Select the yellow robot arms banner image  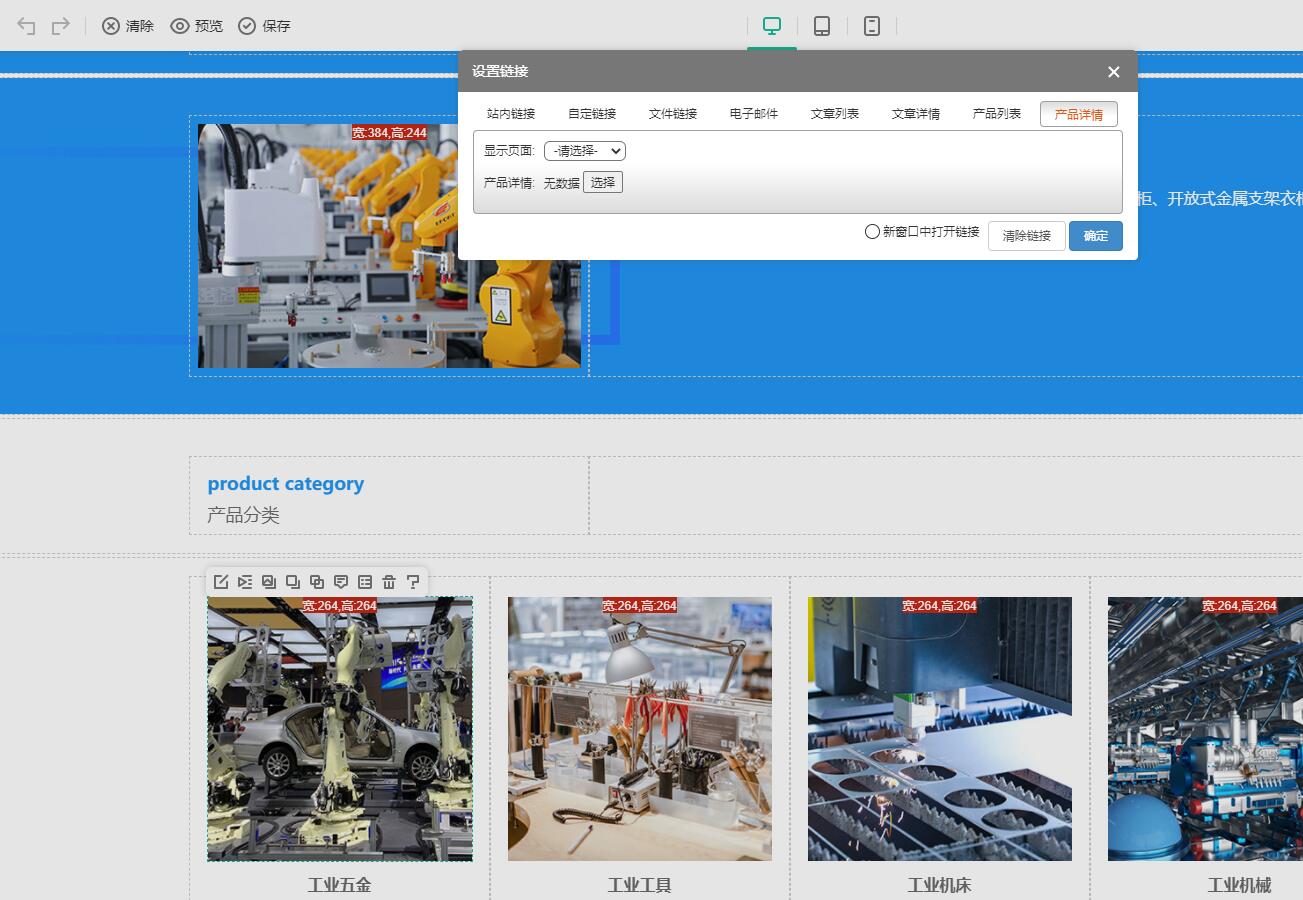389,246
